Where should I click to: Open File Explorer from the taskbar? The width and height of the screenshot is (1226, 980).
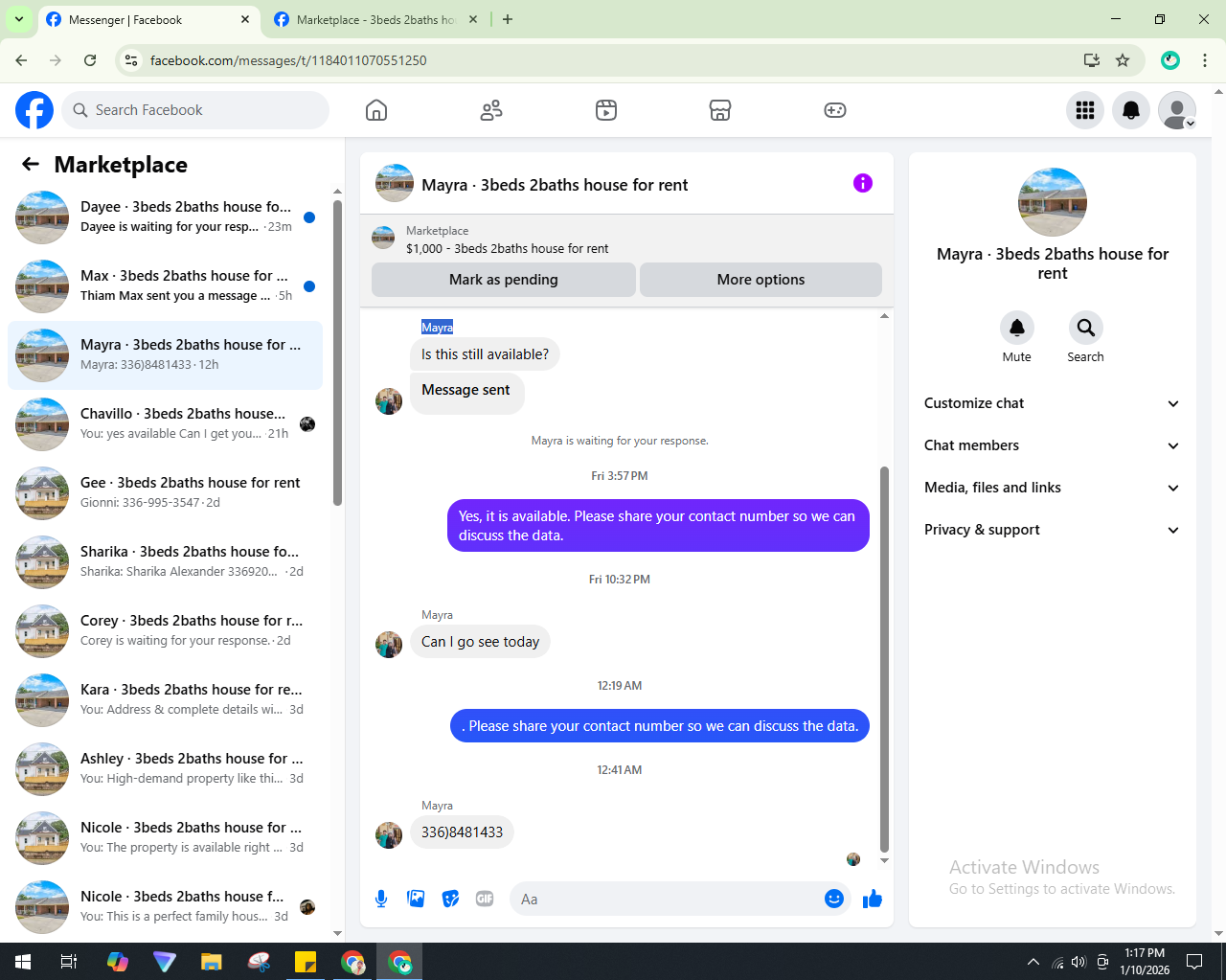coord(211,962)
